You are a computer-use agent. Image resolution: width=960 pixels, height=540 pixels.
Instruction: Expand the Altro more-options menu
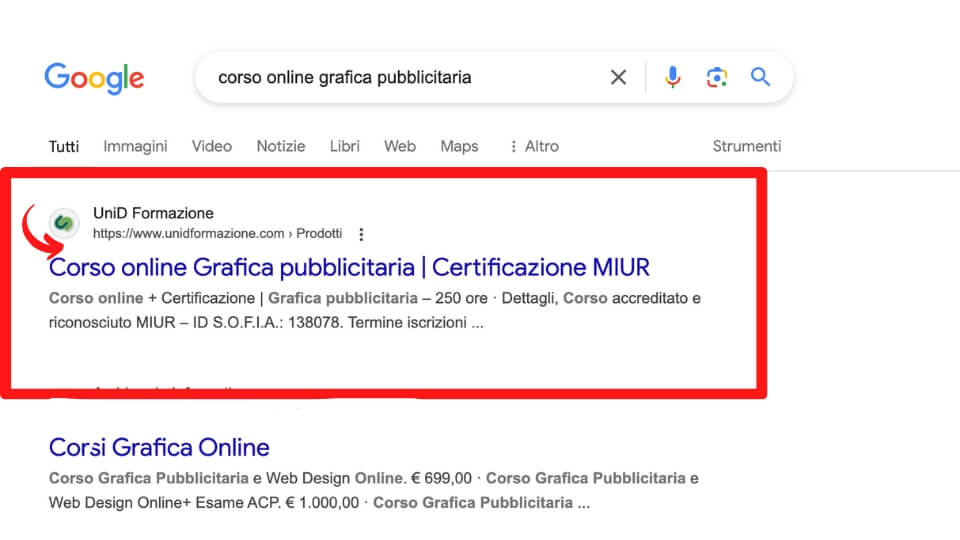(x=534, y=146)
